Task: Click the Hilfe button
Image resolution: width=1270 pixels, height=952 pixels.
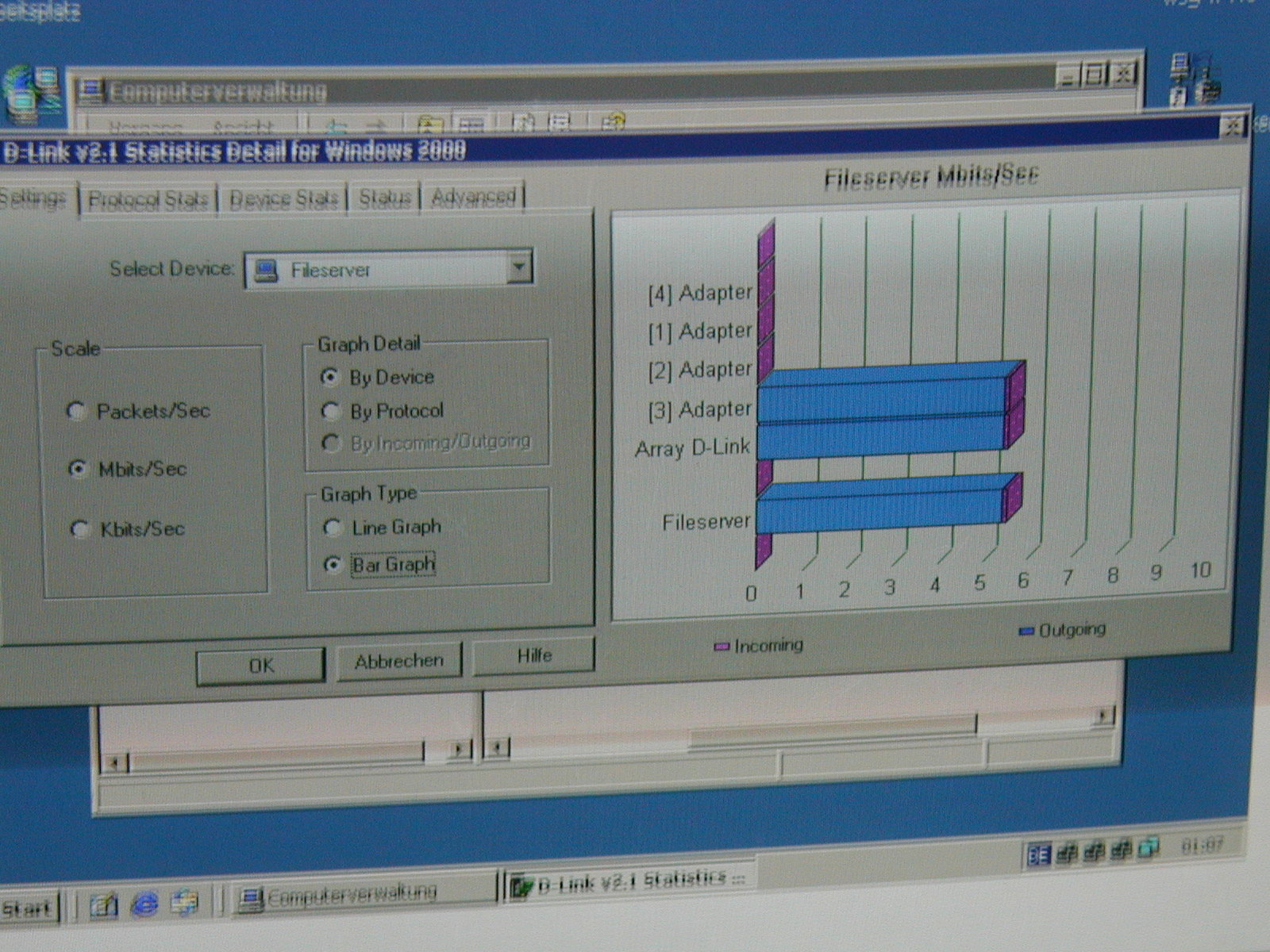Action: 533,655
